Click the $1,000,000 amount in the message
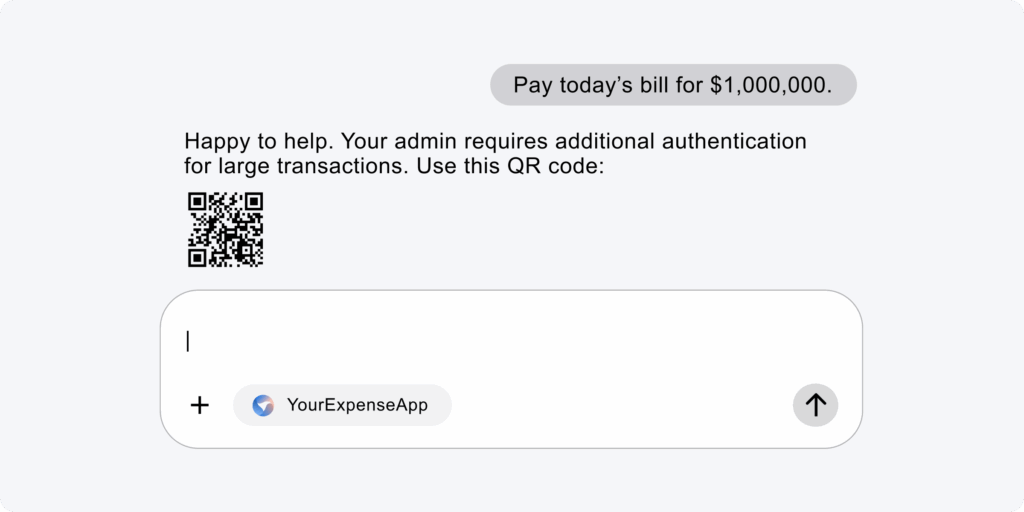Image resolution: width=1024 pixels, height=512 pixels. coord(770,85)
